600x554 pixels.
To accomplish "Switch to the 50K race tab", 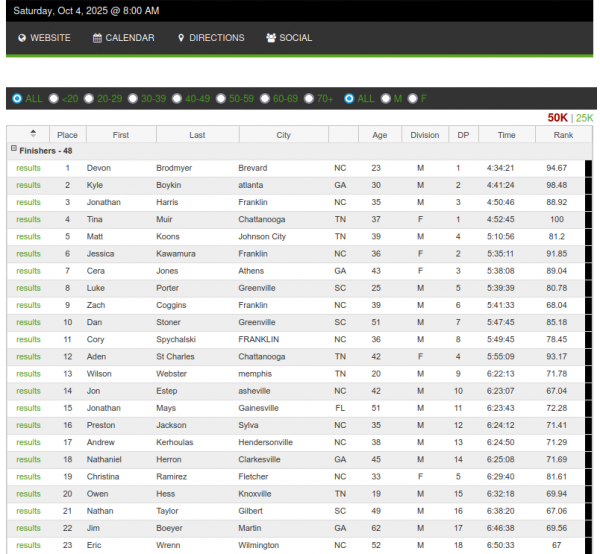I will [x=557, y=118].
